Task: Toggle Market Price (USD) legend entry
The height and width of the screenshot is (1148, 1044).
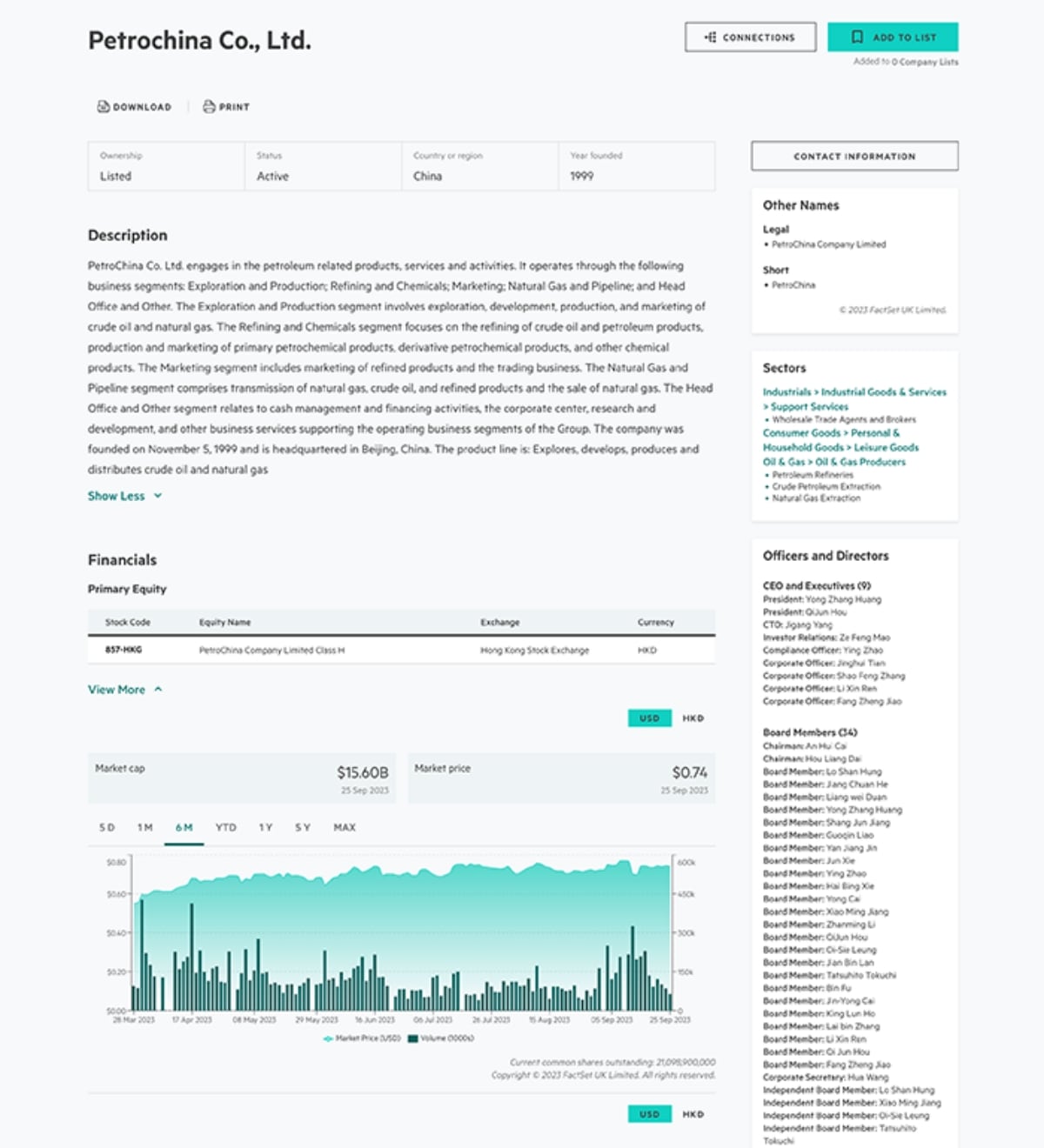Action: coord(361,1038)
